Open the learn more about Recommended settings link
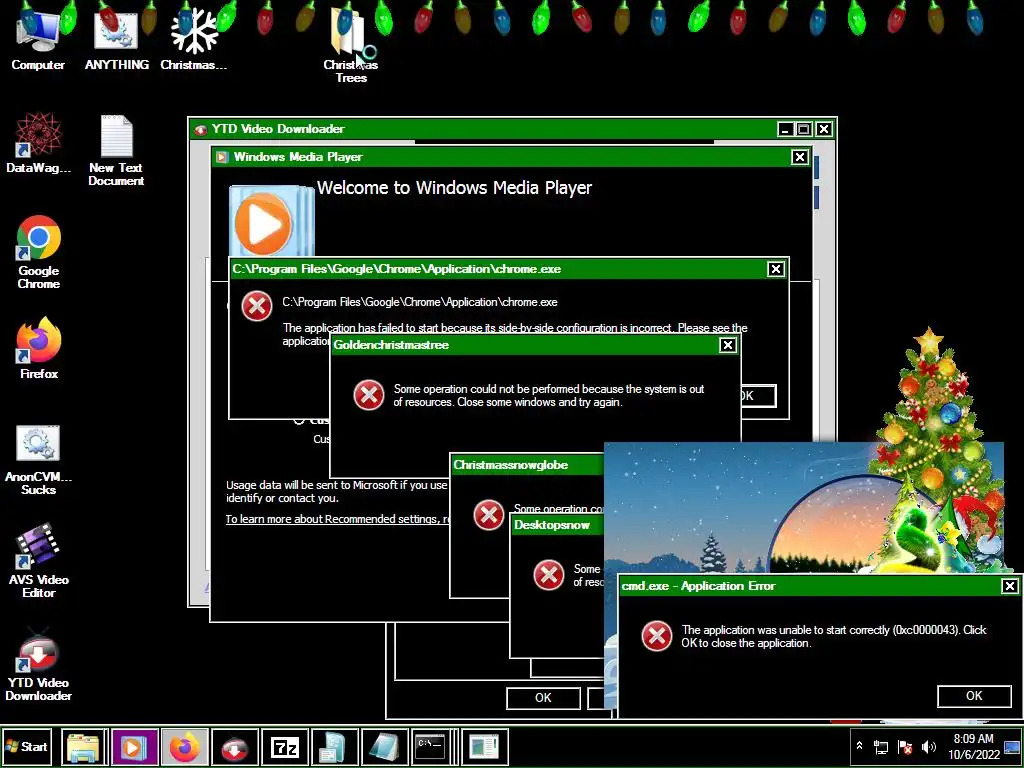Viewport: 1024px width, 768px height. coord(338,519)
